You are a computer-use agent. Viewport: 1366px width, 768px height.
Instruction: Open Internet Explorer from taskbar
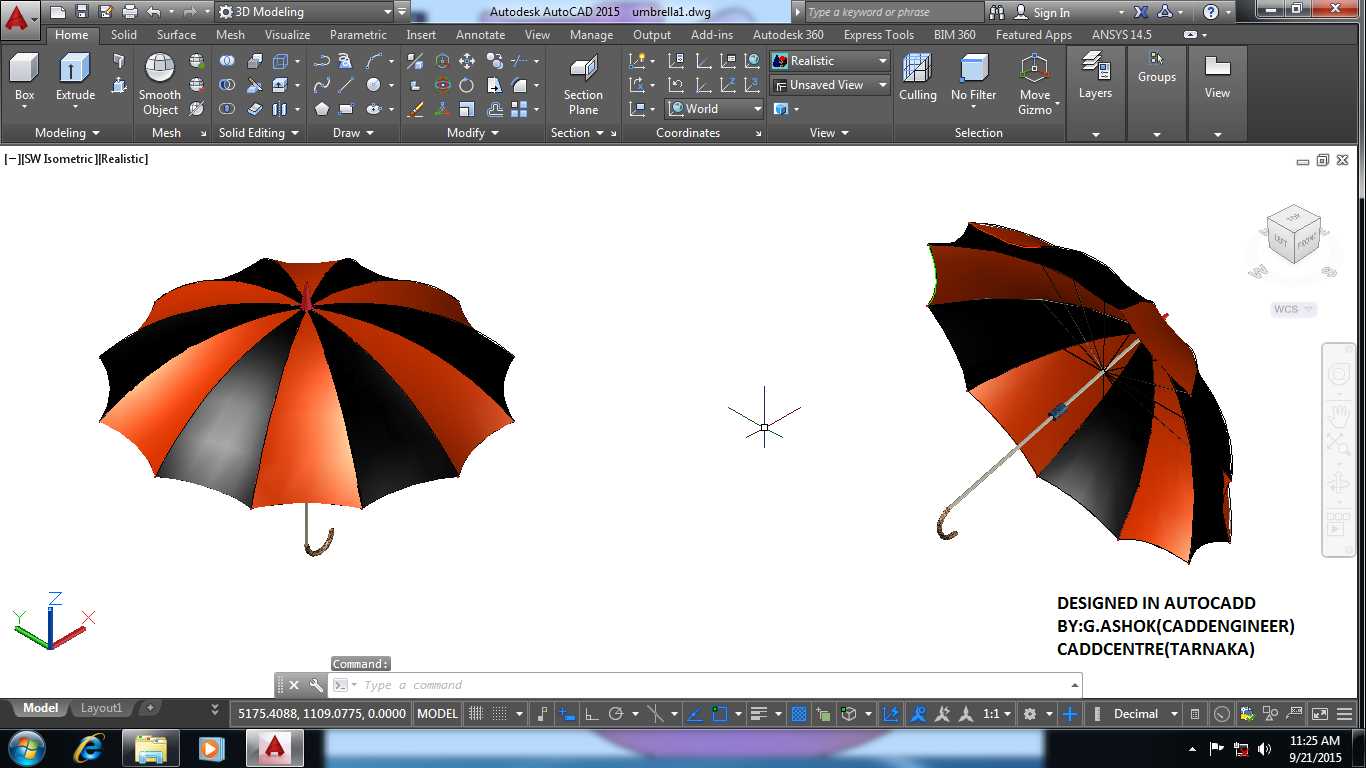click(90, 748)
